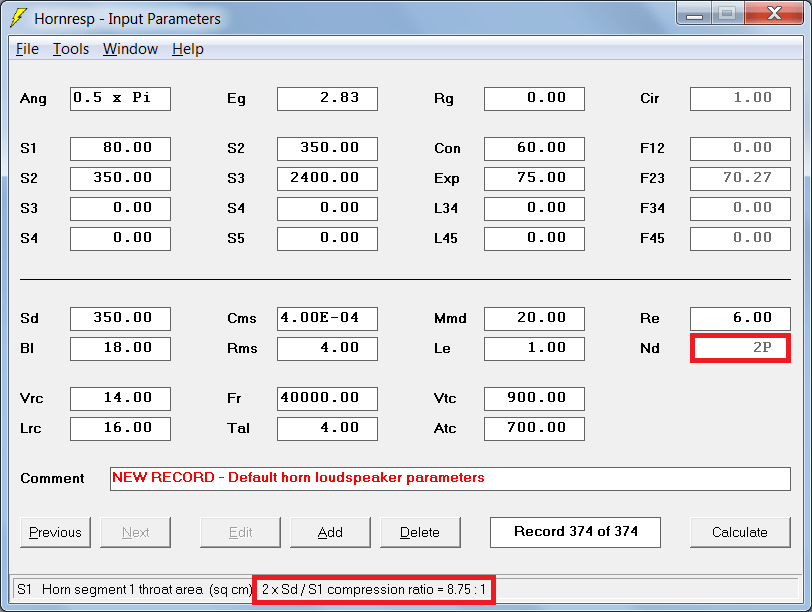Click the left column S3 field, label beside S2

[x=120, y=209]
